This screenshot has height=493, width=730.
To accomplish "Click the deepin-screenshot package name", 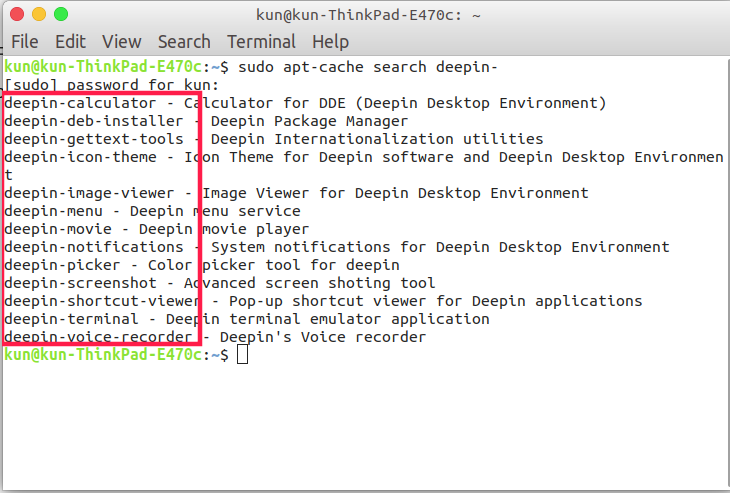I will (x=80, y=283).
